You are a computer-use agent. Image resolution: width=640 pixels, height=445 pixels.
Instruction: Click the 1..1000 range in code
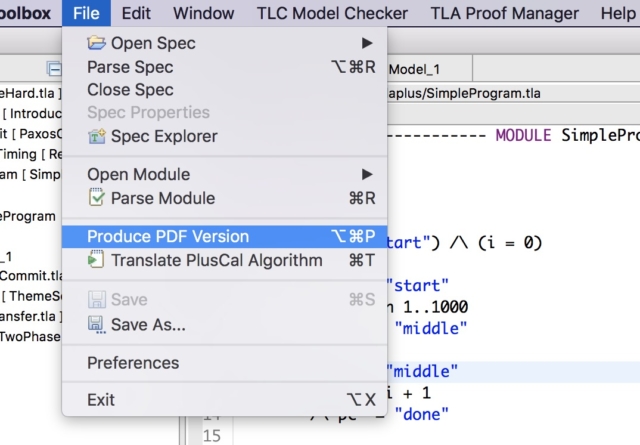click(x=436, y=307)
